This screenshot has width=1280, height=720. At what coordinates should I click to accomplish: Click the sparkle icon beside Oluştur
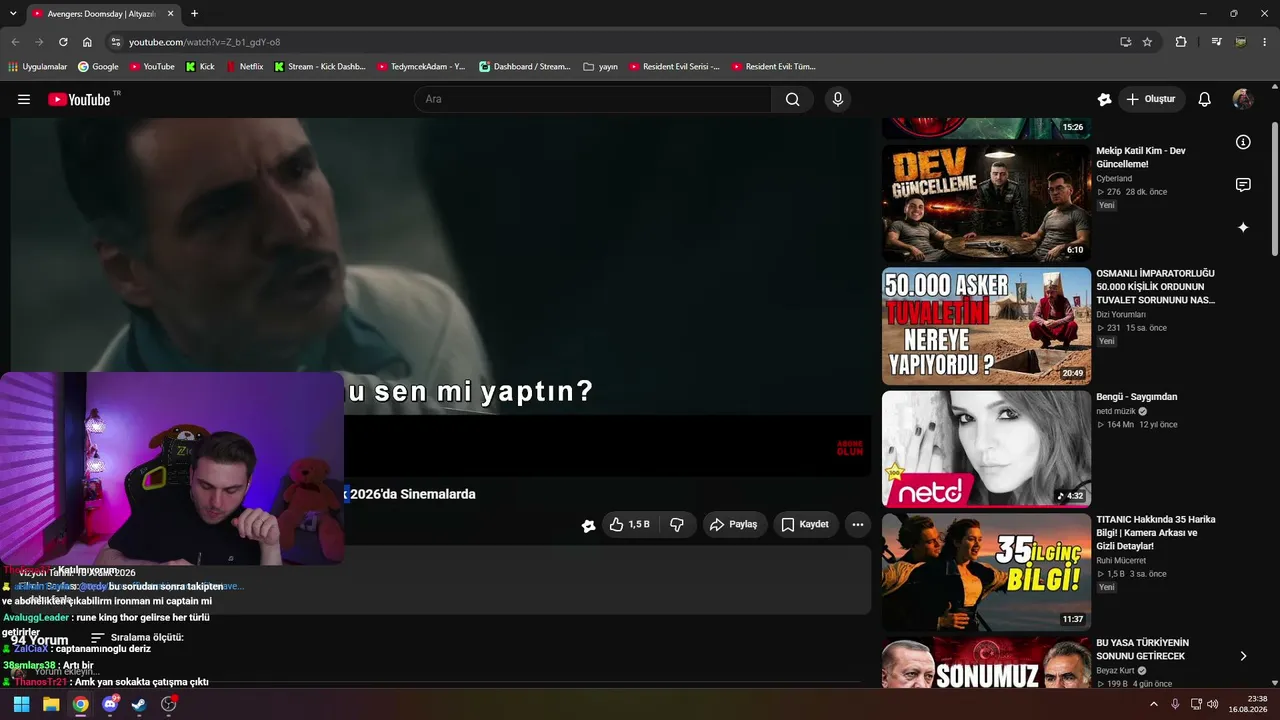click(1104, 99)
